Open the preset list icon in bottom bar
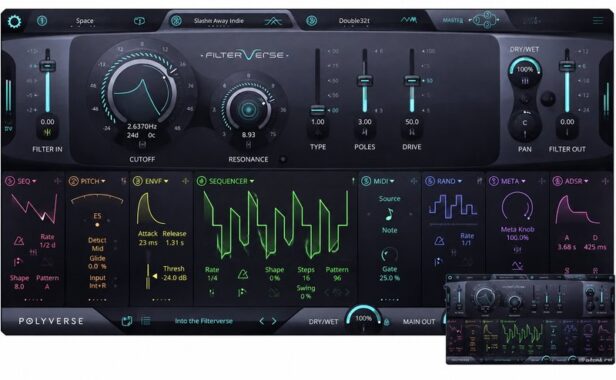The height and width of the screenshot is (380, 616). [x=146, y=321]
